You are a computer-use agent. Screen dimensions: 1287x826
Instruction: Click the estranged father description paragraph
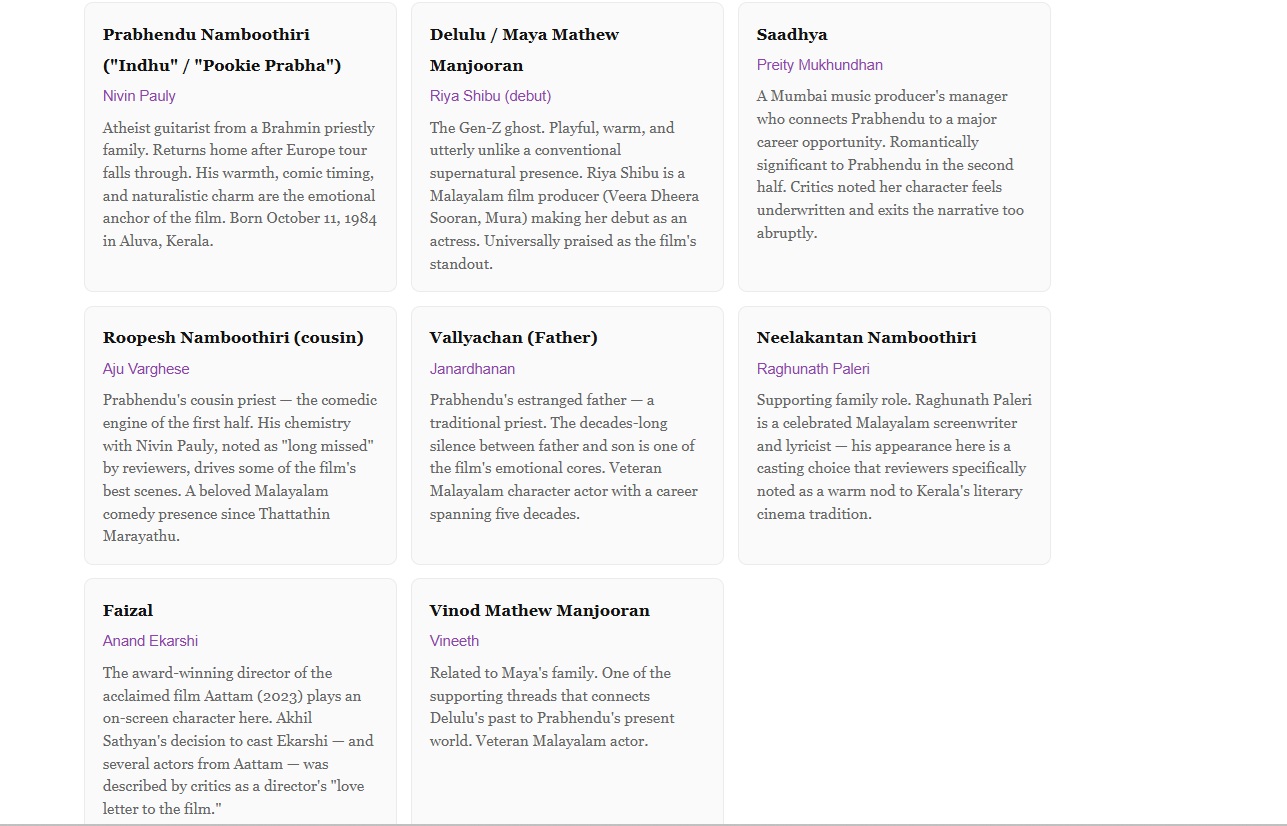pos(564,457)
